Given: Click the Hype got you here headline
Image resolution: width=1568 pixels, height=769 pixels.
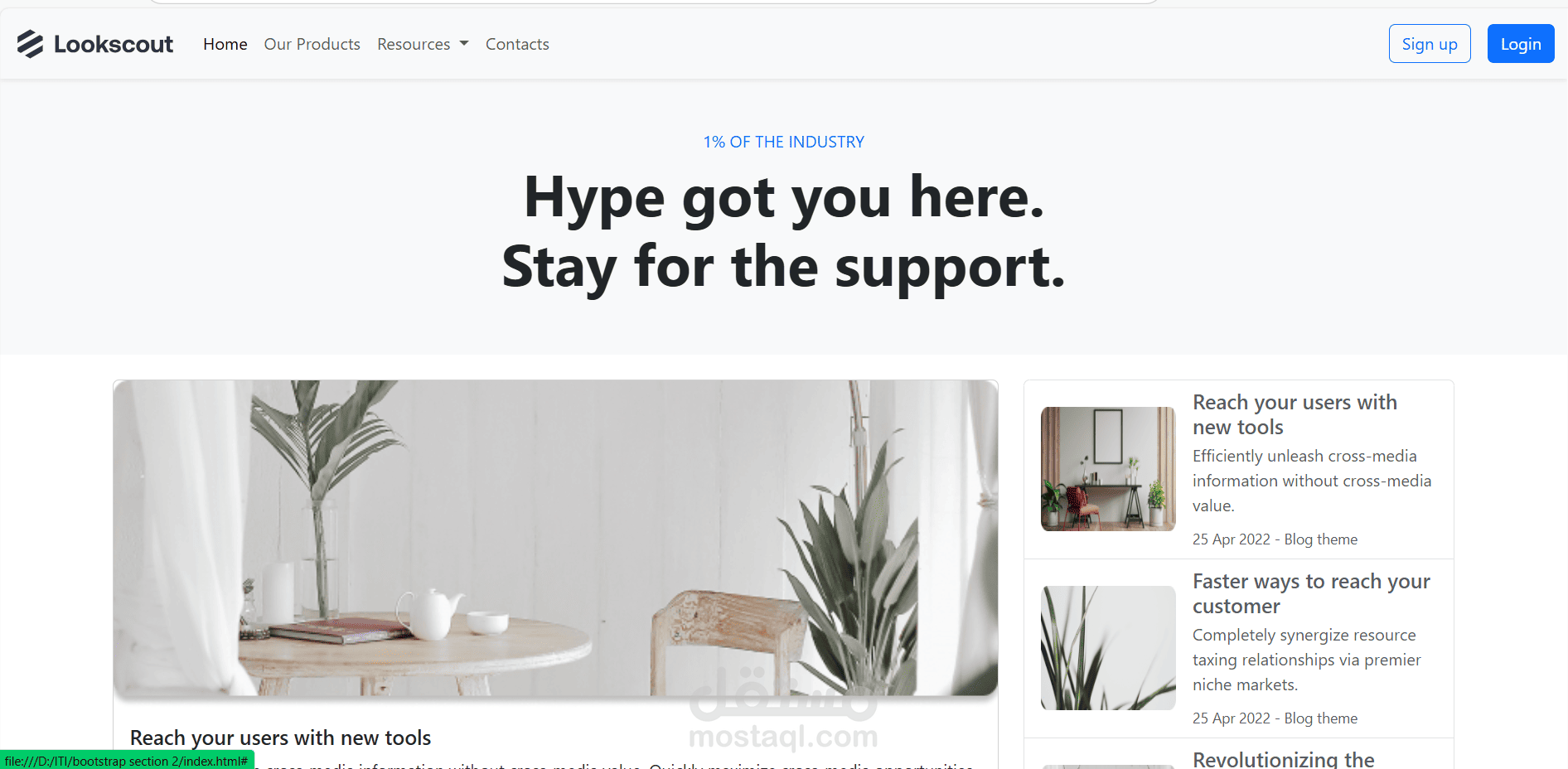Looking at the screenshot, I should 784,197.
